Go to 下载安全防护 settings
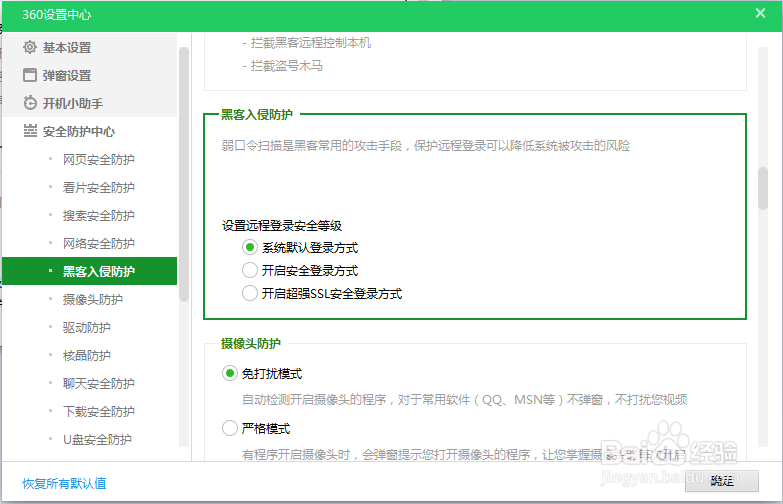 coord(98,411)
